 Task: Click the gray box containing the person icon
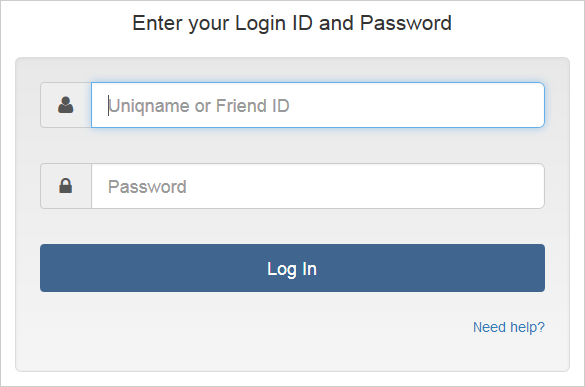click(66, 105)
